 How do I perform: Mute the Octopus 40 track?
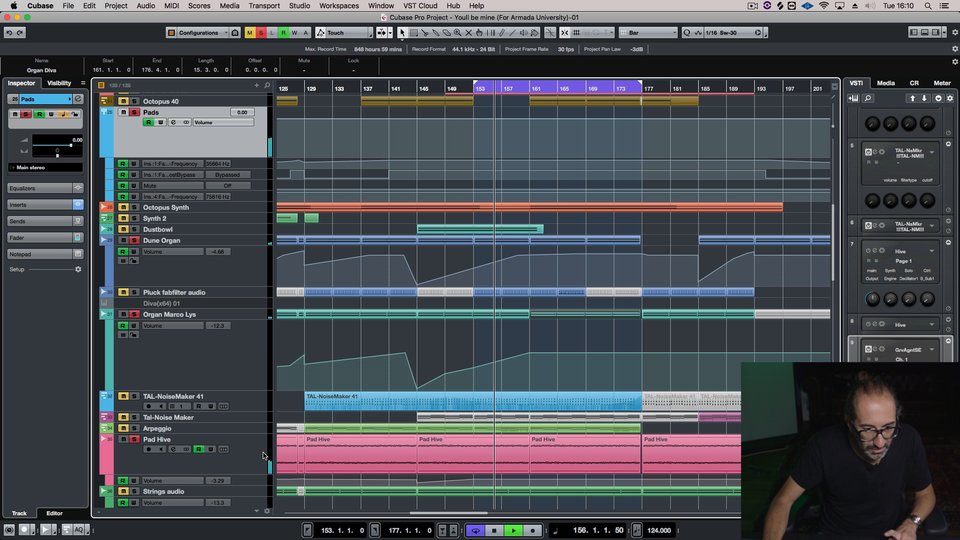pos(123,101)
